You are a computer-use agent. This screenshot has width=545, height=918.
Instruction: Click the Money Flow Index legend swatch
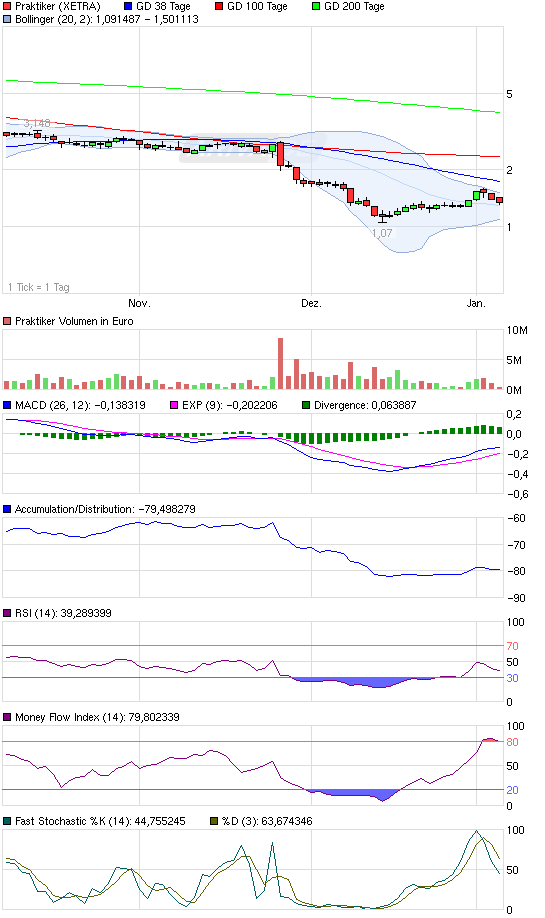point(7,717)
